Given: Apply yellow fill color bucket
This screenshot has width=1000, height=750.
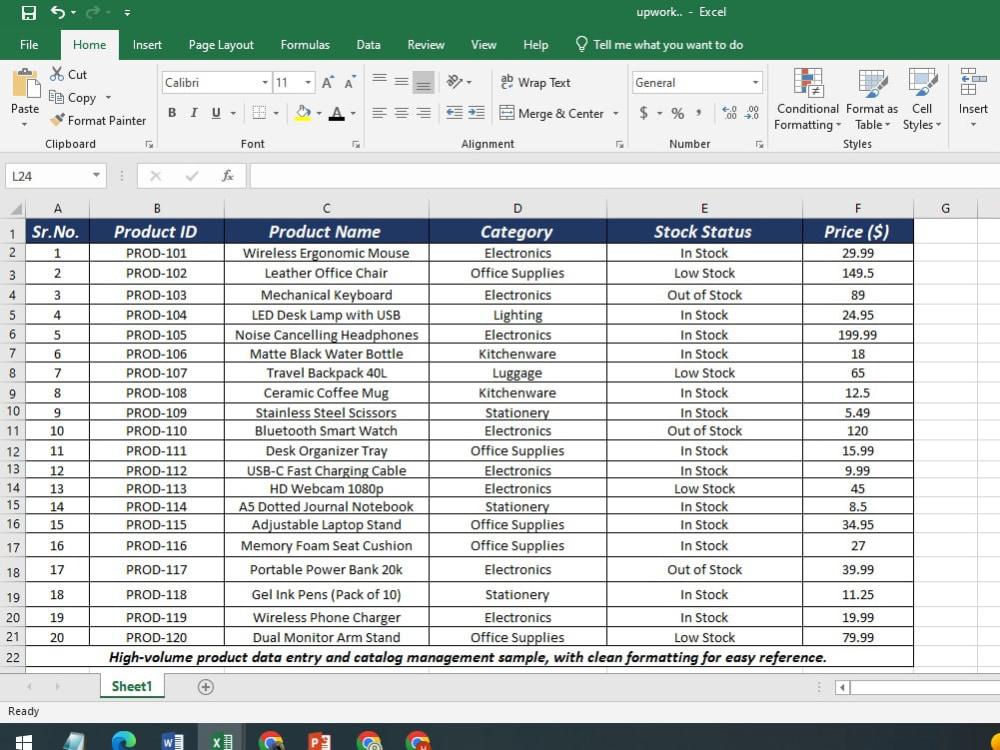Looking at the screenshot, I should coord(303,113).
